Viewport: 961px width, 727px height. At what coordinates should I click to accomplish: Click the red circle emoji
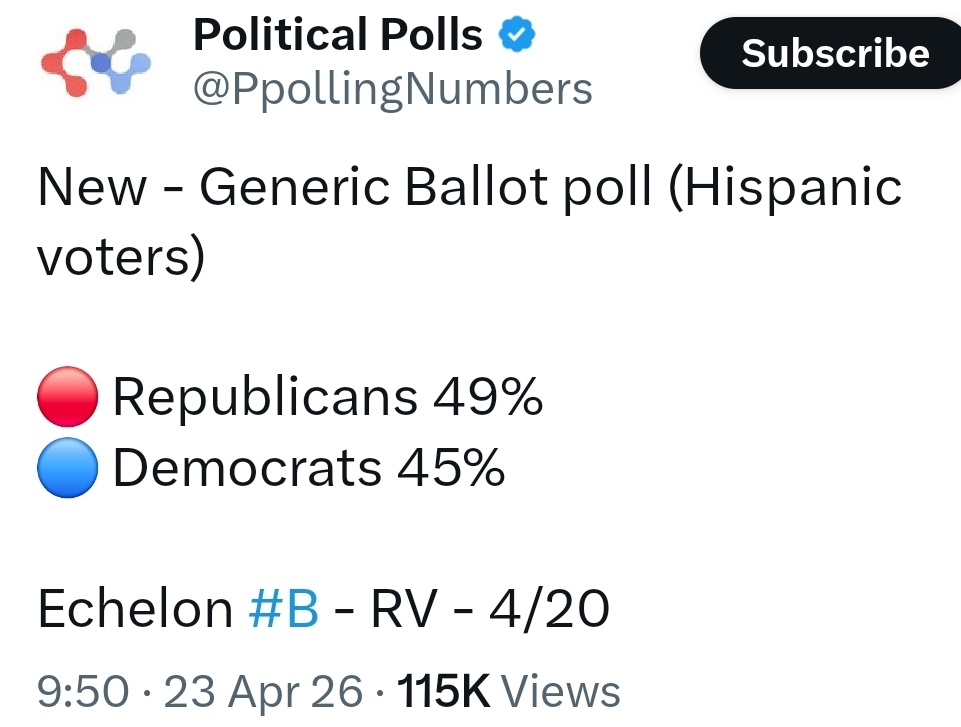(67, 397)
